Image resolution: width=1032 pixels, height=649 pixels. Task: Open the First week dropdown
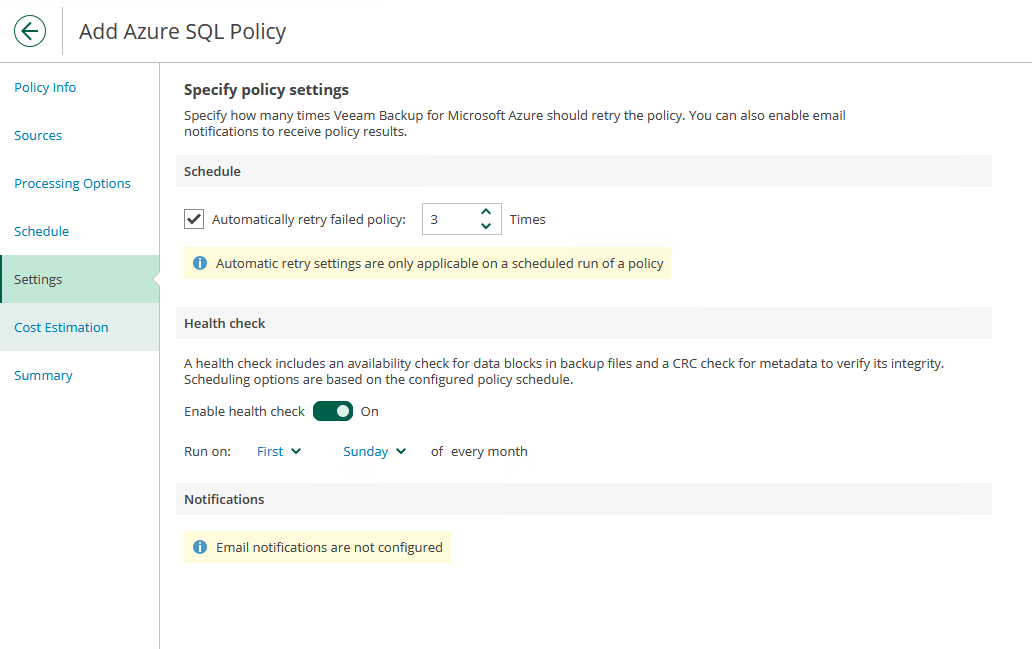279,451
